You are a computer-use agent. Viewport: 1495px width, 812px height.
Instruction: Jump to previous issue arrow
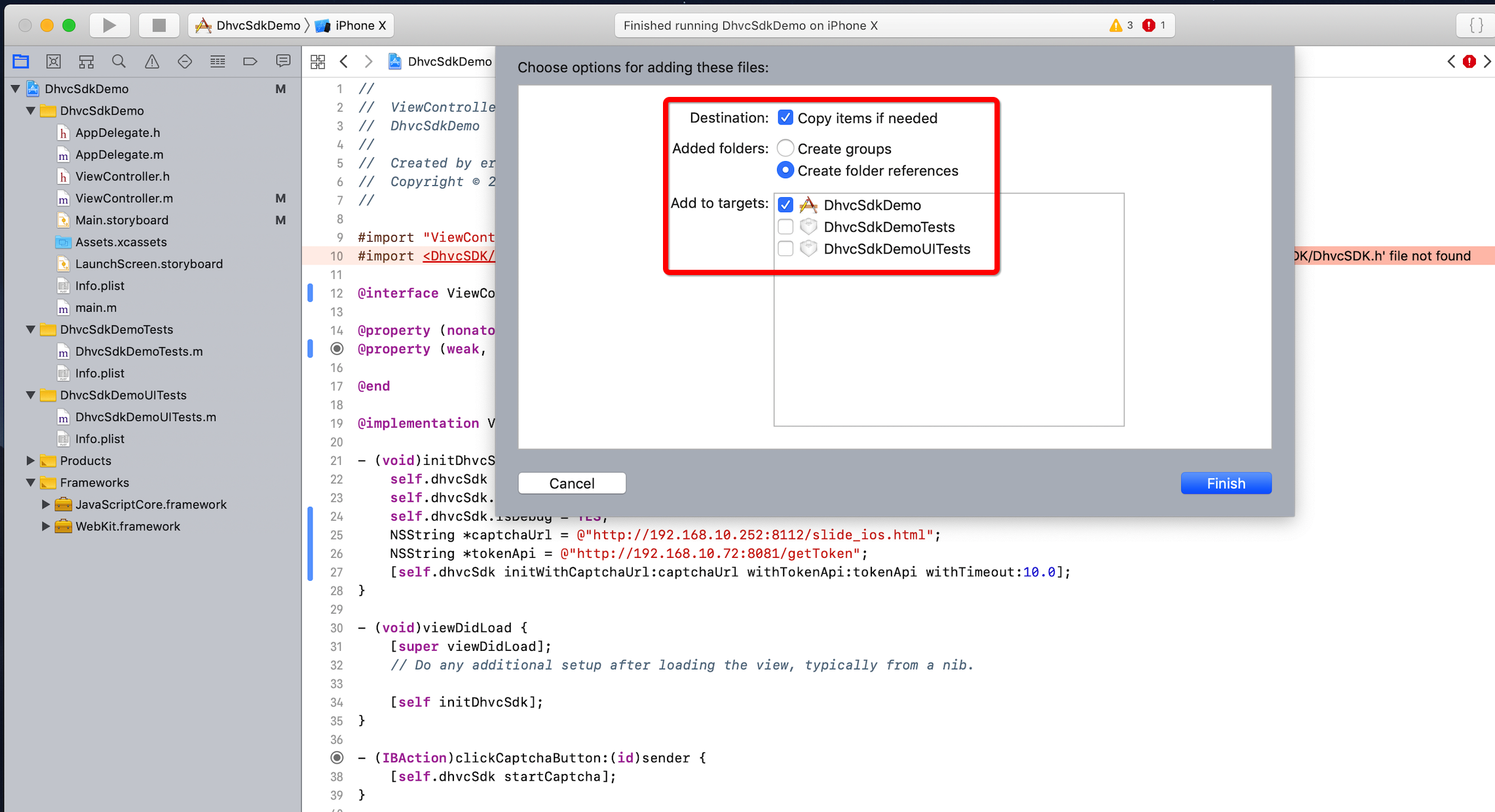1451,62
